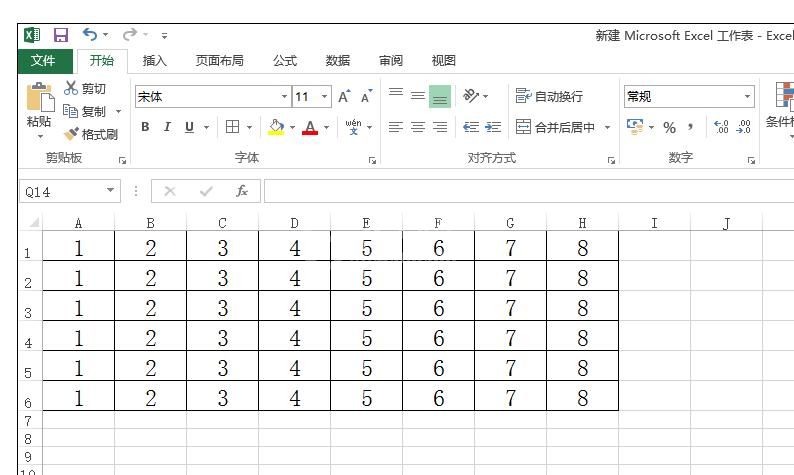This screenshot has height=475, width=794.
Task: Click the increase indent icon
Action: (x=493, y=127)
